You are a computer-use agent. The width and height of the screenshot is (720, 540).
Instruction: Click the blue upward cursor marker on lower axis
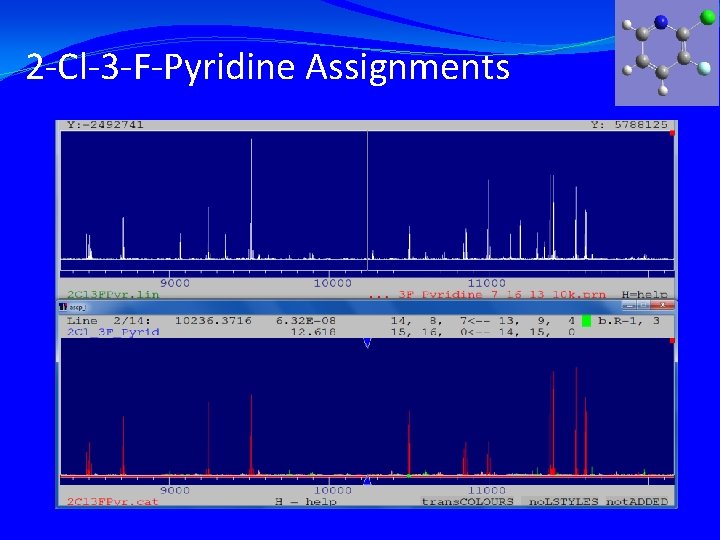click(x=367, y=481)
